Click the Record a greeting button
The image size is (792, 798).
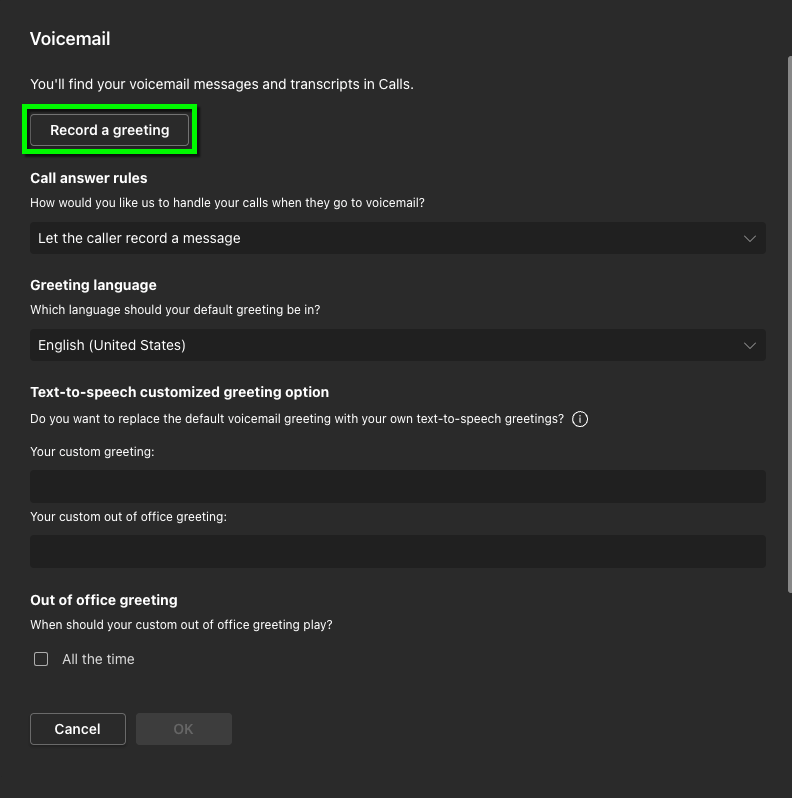(x=109, y=130)
